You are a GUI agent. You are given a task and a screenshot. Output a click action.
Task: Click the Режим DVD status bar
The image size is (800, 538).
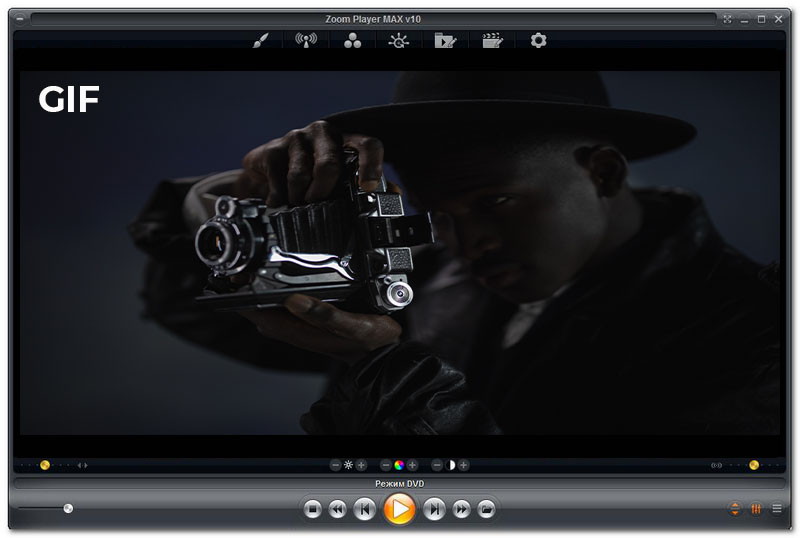(x=399, y=483)
